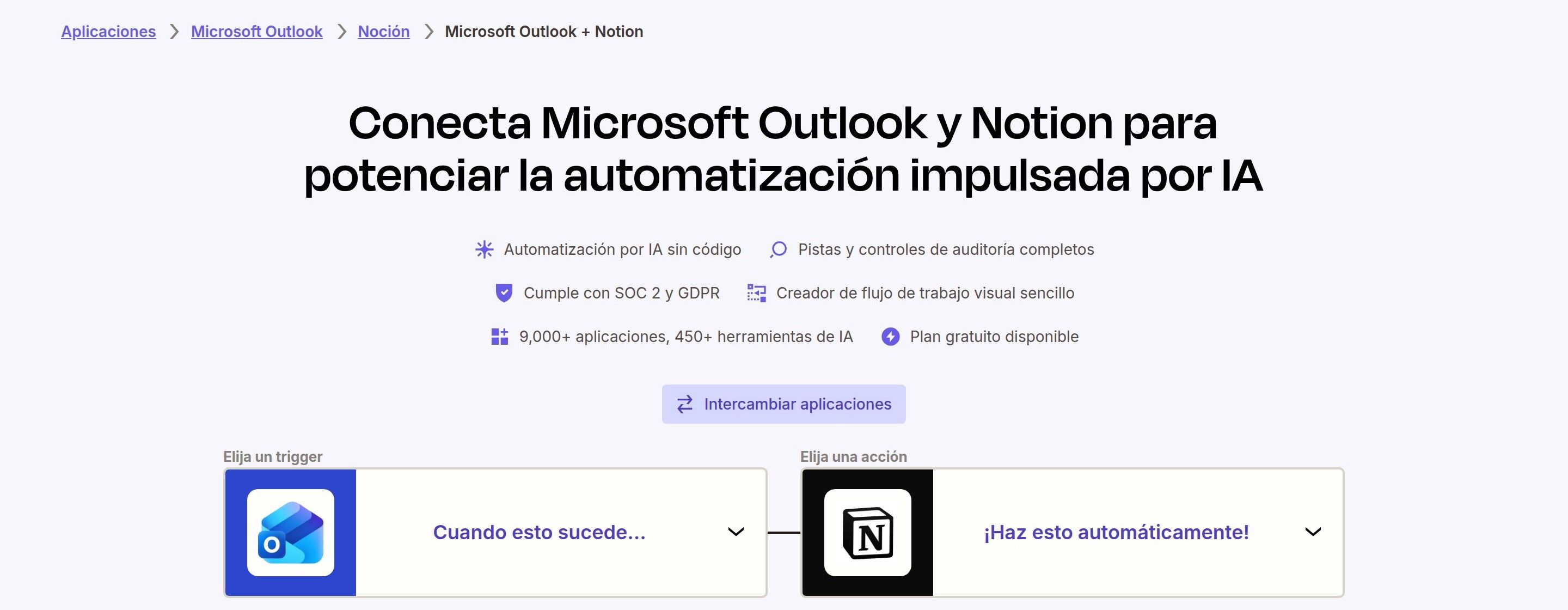Image resolution: width=1568 pixels, height=610 pixels.
Task: Expand action chevron next to Haz esto automáticamente
Action: pyautogui.click(x=1313, y=532)
